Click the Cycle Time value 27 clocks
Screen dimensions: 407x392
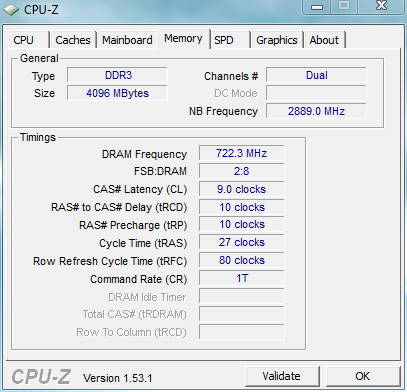[x=242, y=242]
